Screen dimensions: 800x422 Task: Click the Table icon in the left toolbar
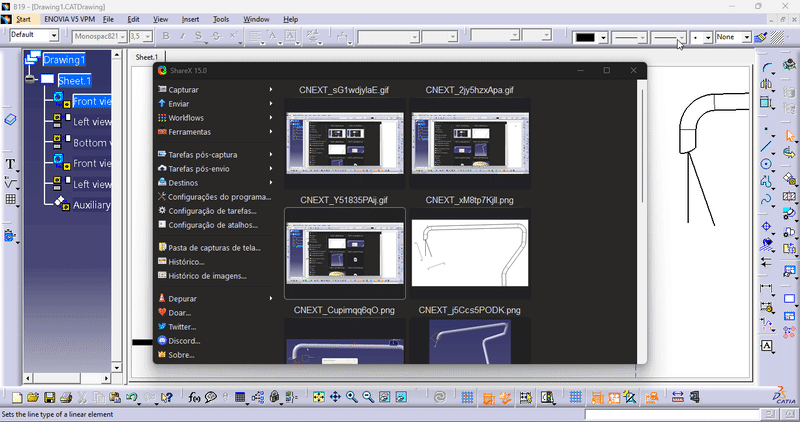[10, 199]
